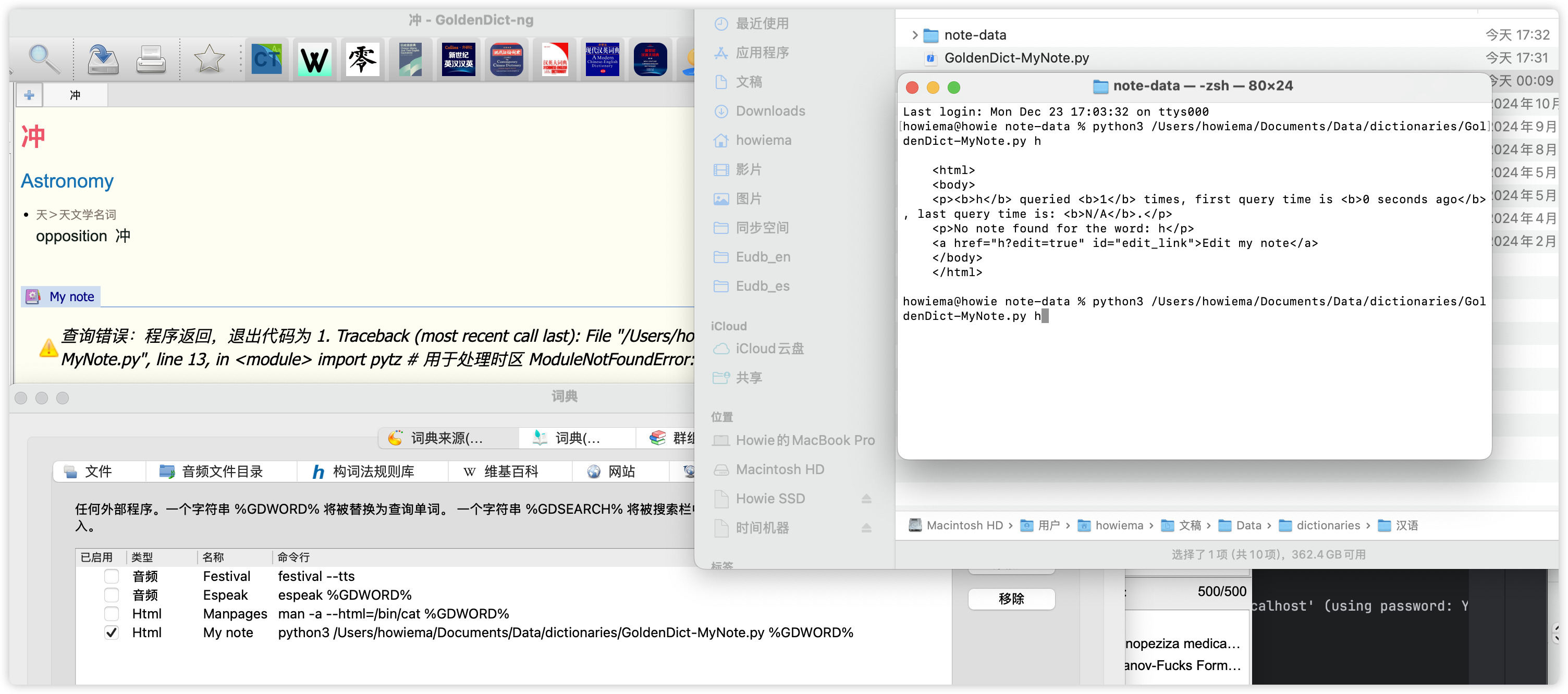Select Macintosh HD in sidebar
The width and height of the screenshot is (1568, 694).
coord(779,469)
